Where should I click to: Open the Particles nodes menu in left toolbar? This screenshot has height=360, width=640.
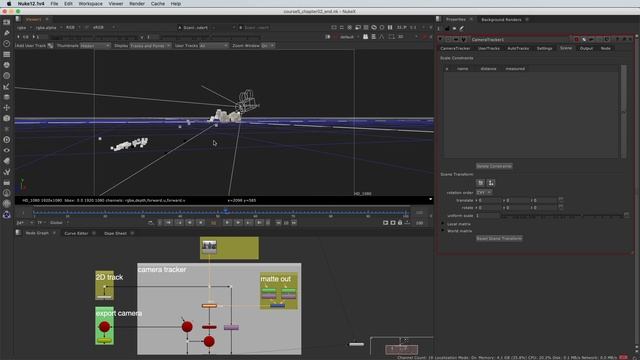[7, 129]
